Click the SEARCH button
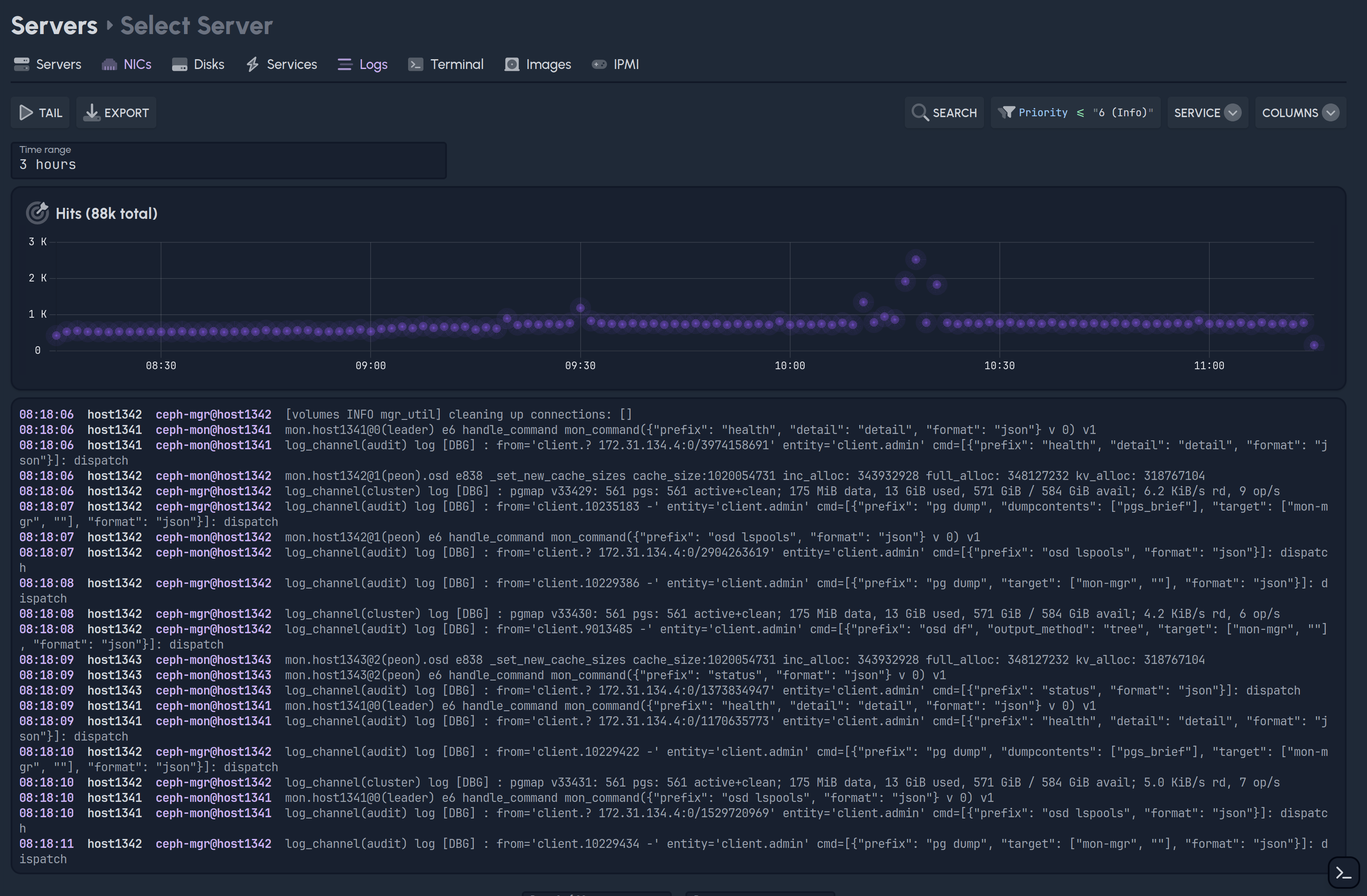 944,112
